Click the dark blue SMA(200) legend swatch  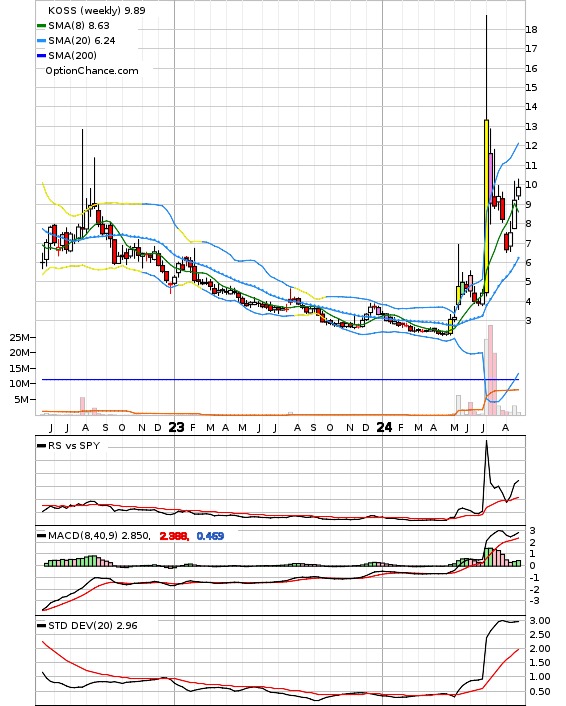point(41,55)
